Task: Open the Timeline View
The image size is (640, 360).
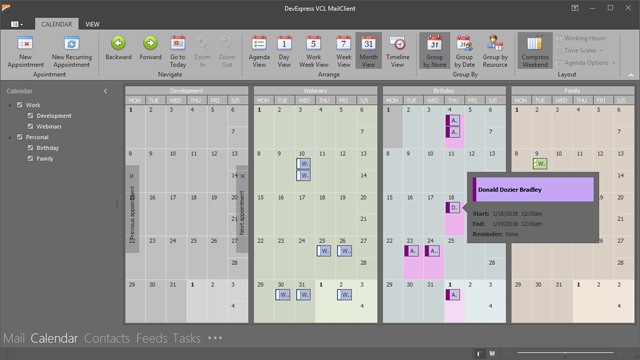Action: click(x=398, y=52)
